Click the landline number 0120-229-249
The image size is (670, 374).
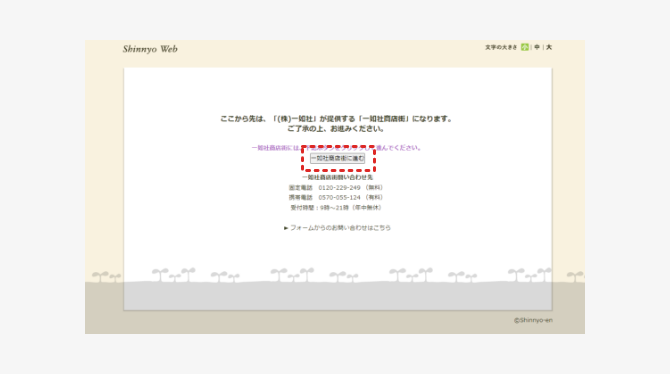(339, 188)
